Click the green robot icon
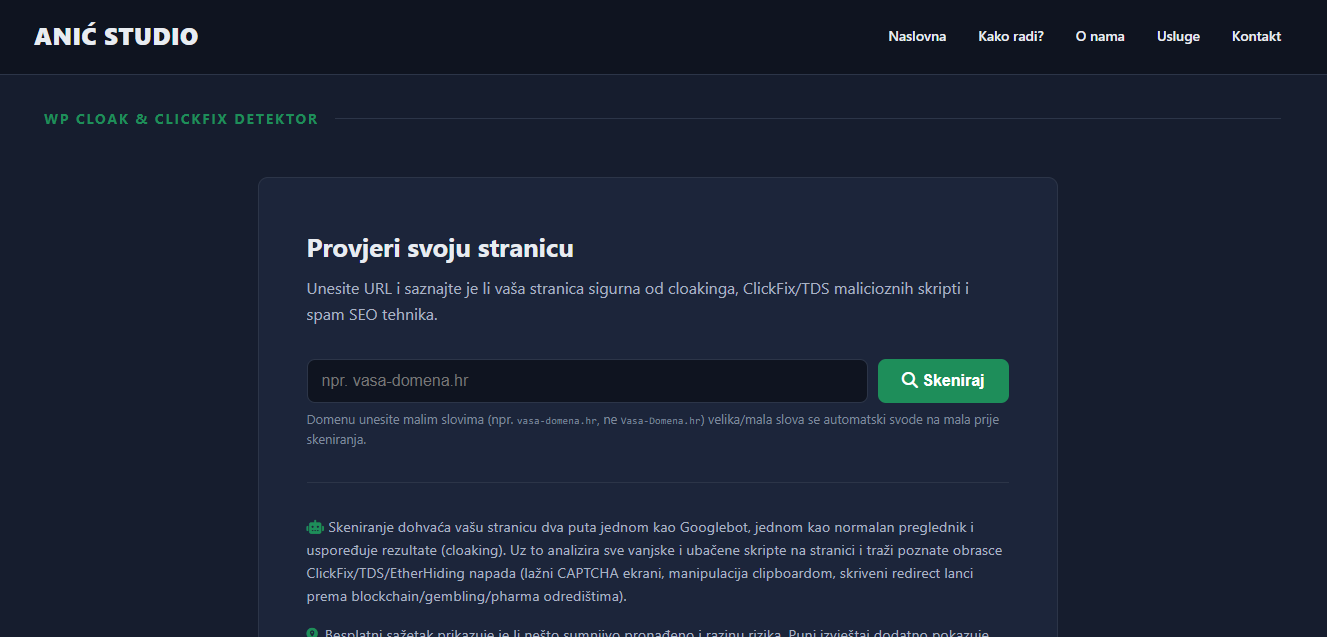The height and width of the screenshot is (637, 1327). [x=315, y=527]
